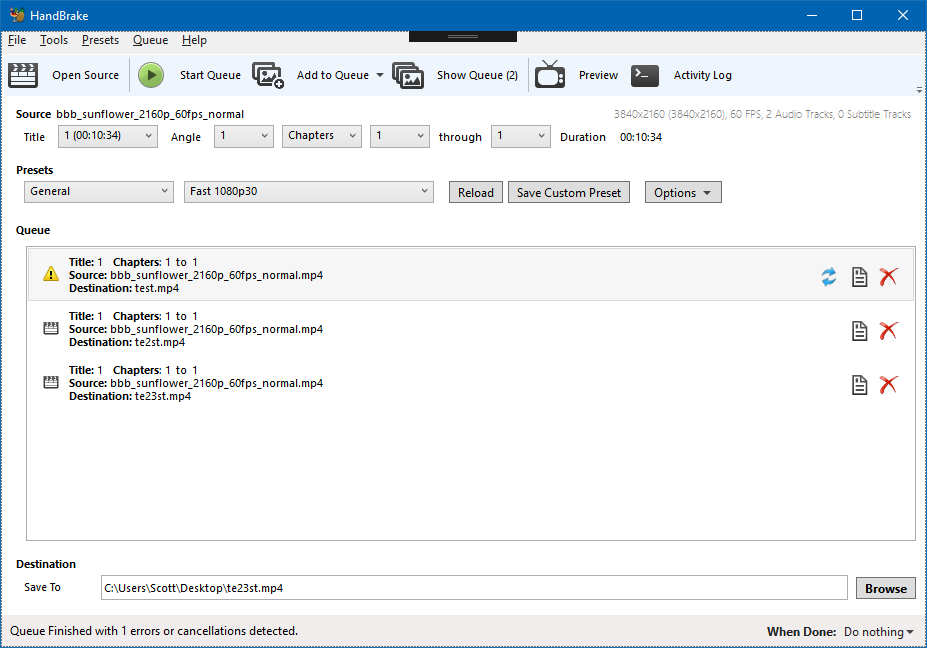927x648 pixels.
Task: Click the Open Source clapperboard icon
Action: coord(23,75)
